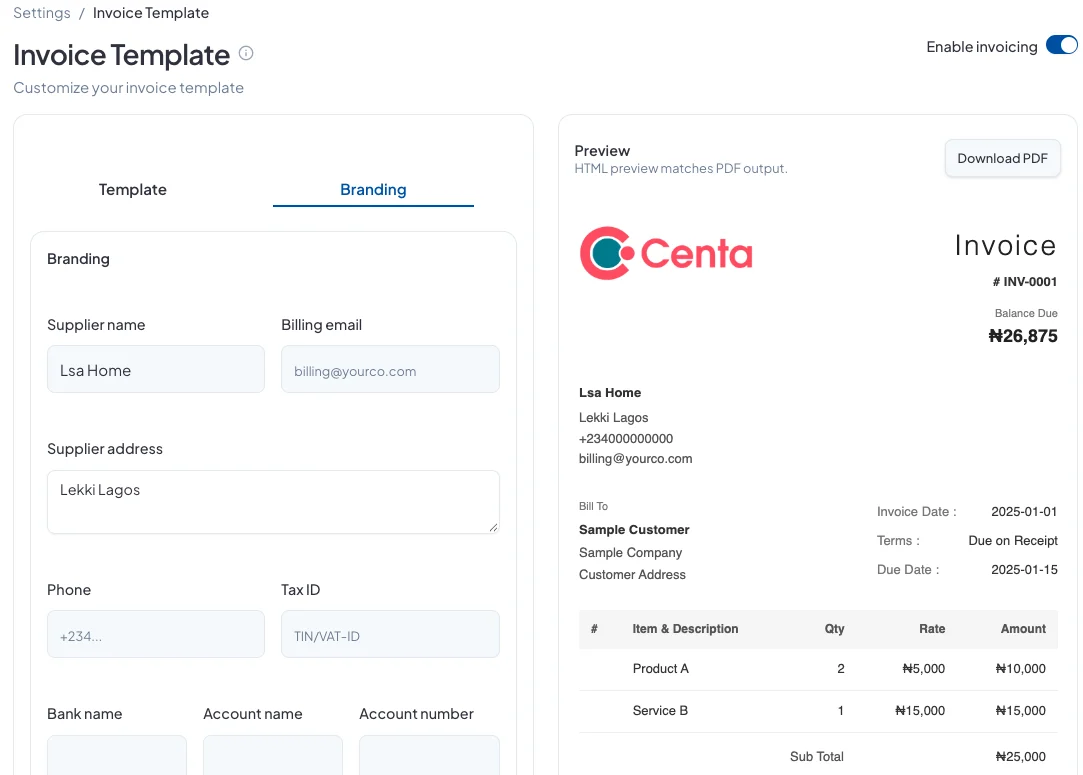
Task: Click 'Lekki Lagos' in invoice preview
Action: pos(613,418)
